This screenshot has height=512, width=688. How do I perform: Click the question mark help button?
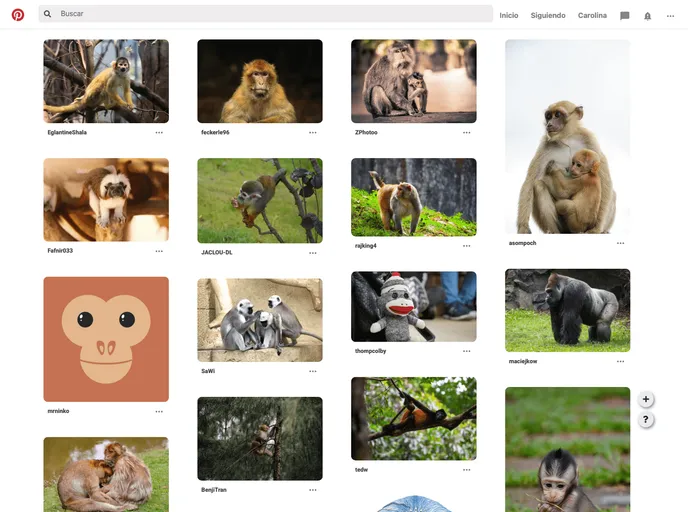(645, 419)
